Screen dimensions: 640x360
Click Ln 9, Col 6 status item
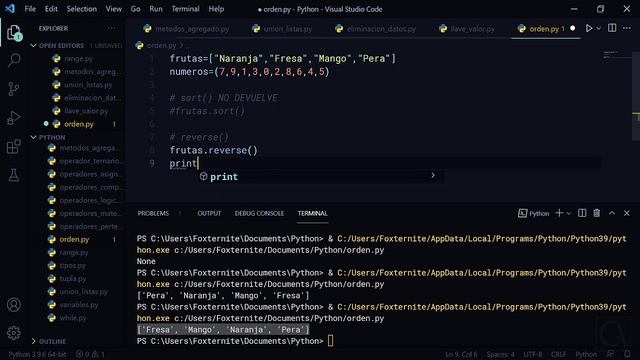point(461,354)
